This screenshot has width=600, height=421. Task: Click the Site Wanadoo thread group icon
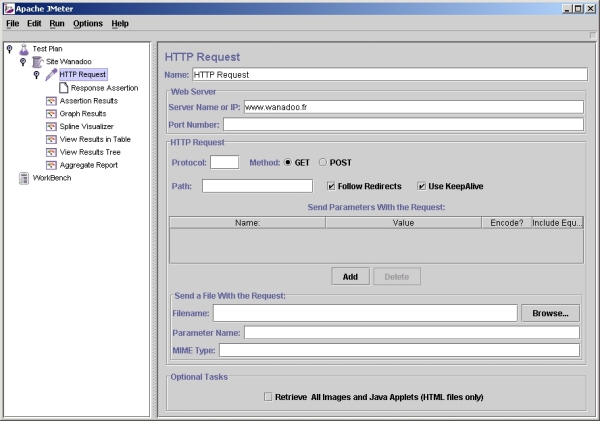[37, 61]
